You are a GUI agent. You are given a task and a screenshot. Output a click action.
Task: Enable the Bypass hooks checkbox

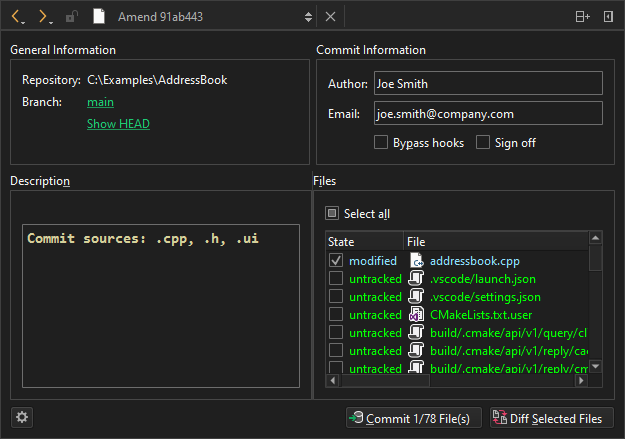coord(381,143)
